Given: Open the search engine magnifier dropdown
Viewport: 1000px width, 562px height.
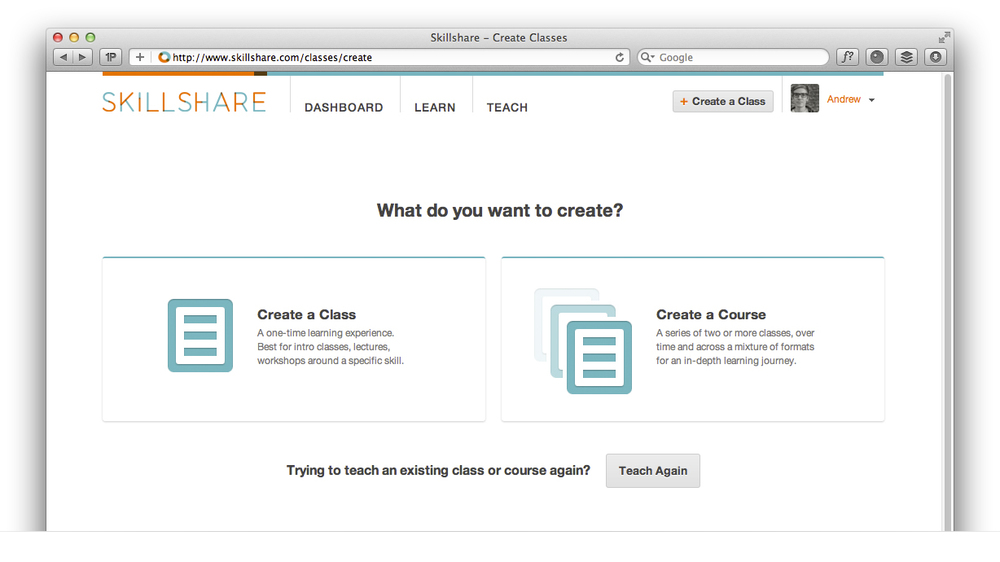Looking at the screenshot, I should pos(648,58).
